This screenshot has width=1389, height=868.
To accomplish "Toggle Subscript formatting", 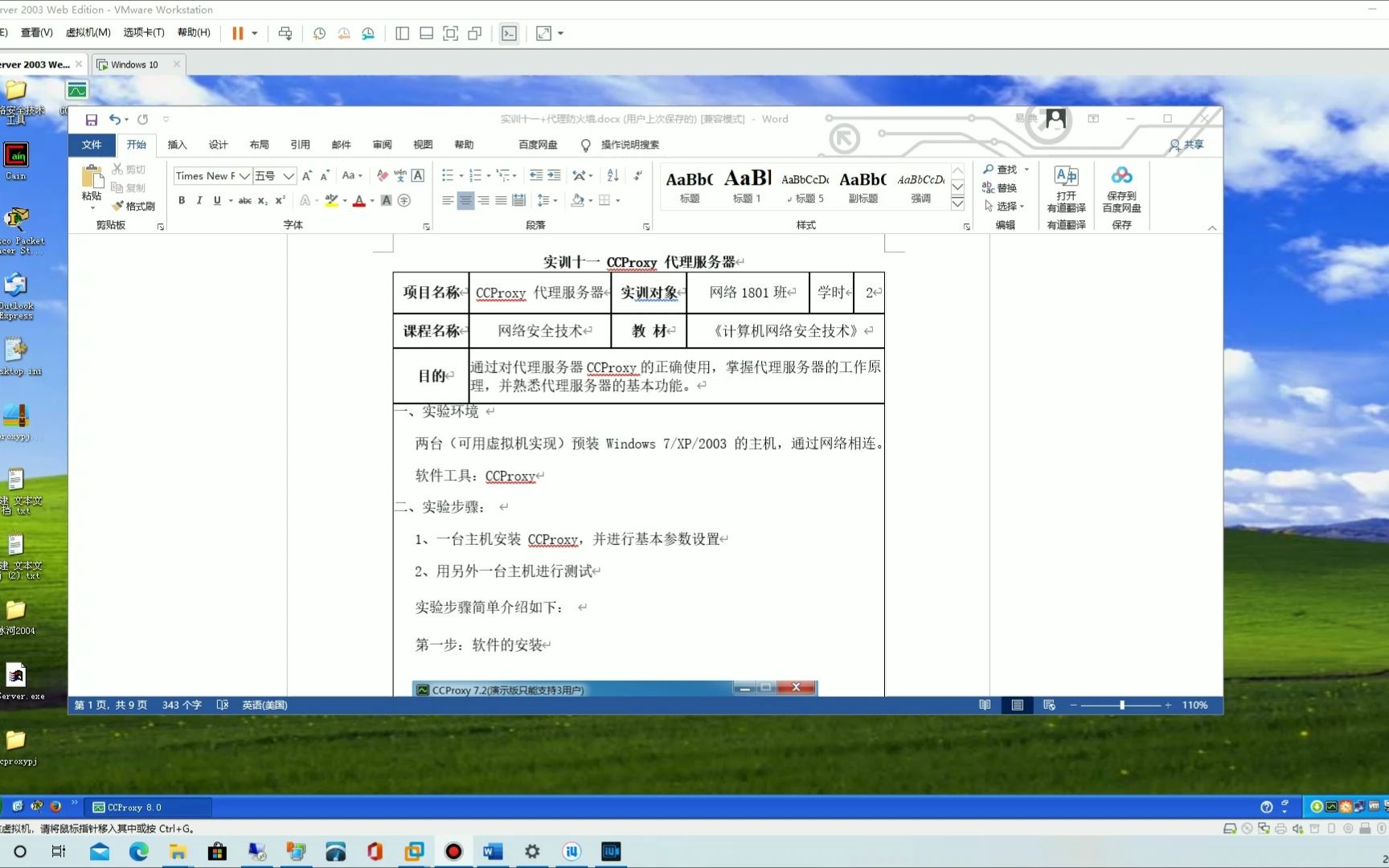I will pos(263,201).
